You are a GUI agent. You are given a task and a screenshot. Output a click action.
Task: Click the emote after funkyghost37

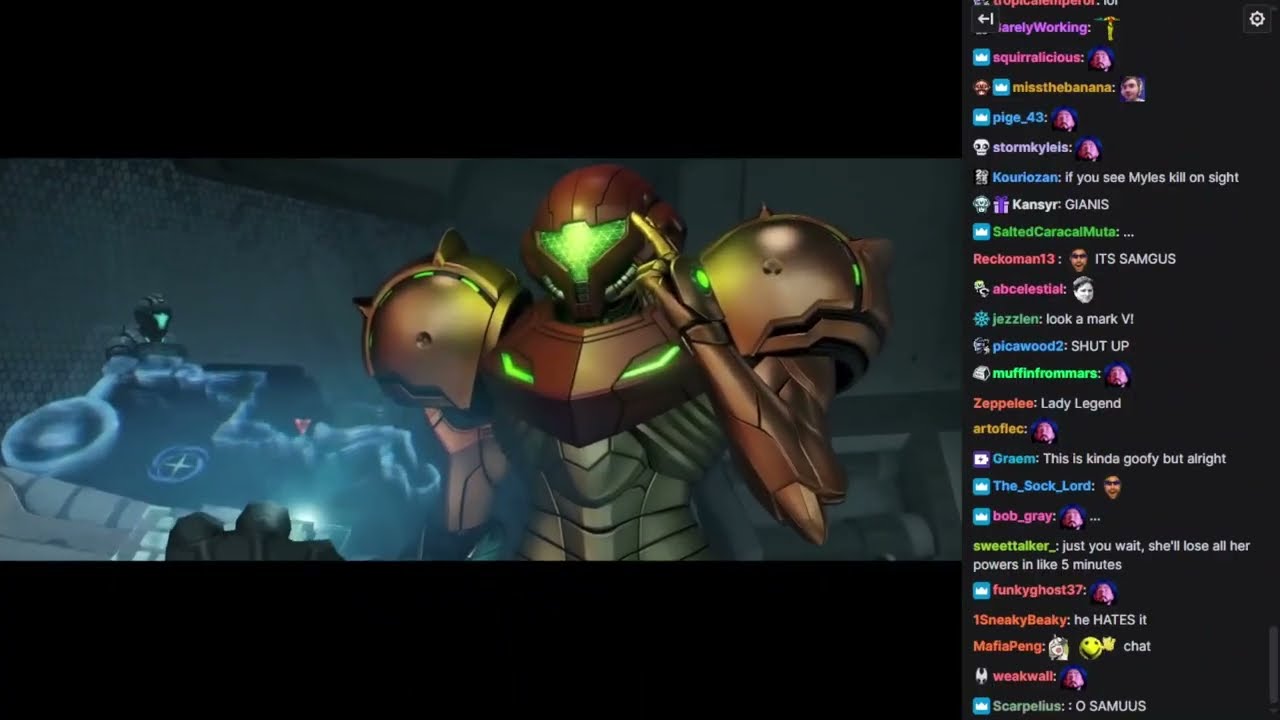click(1103, 592)
